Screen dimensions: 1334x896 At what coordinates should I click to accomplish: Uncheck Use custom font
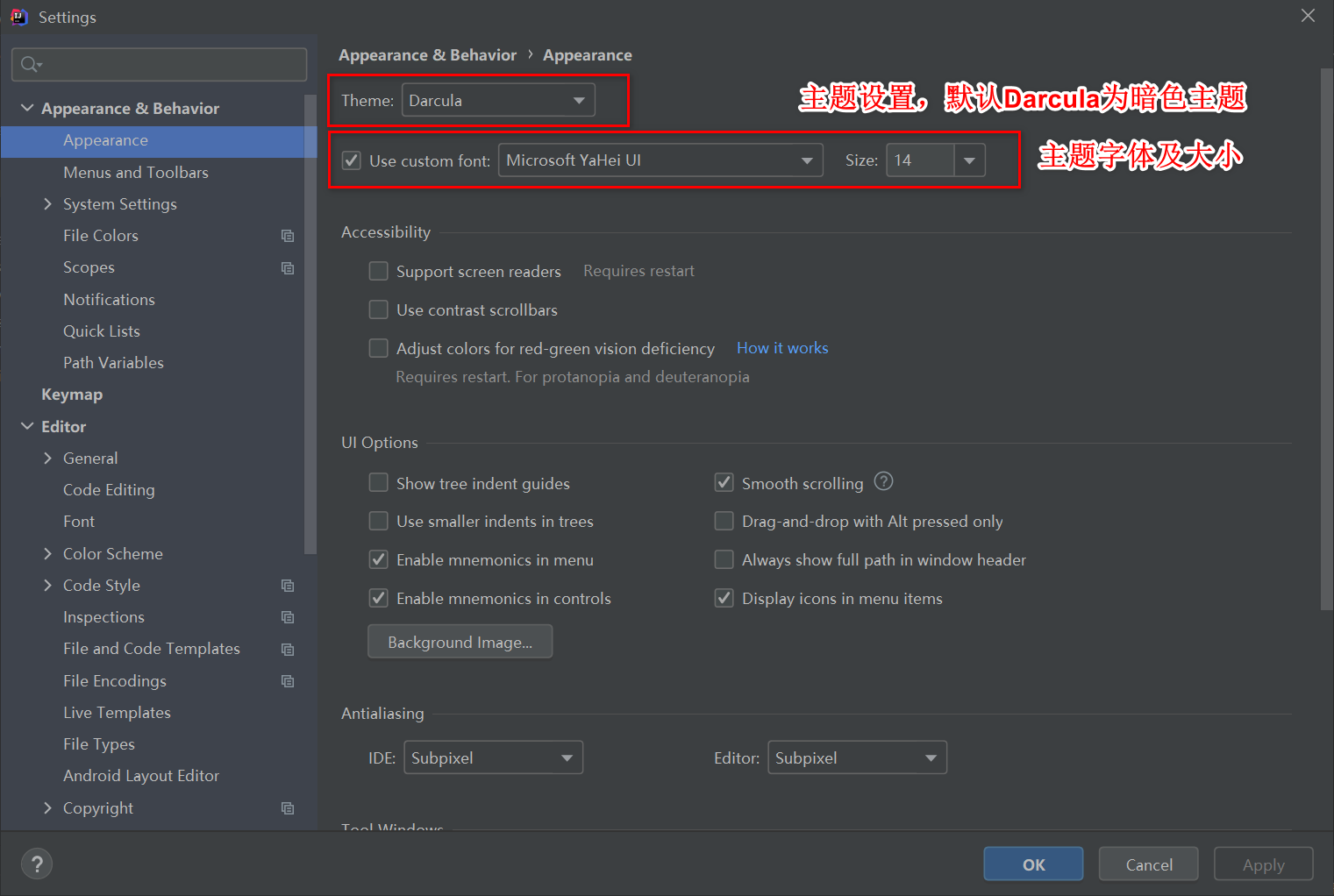[x=351, y=160]
